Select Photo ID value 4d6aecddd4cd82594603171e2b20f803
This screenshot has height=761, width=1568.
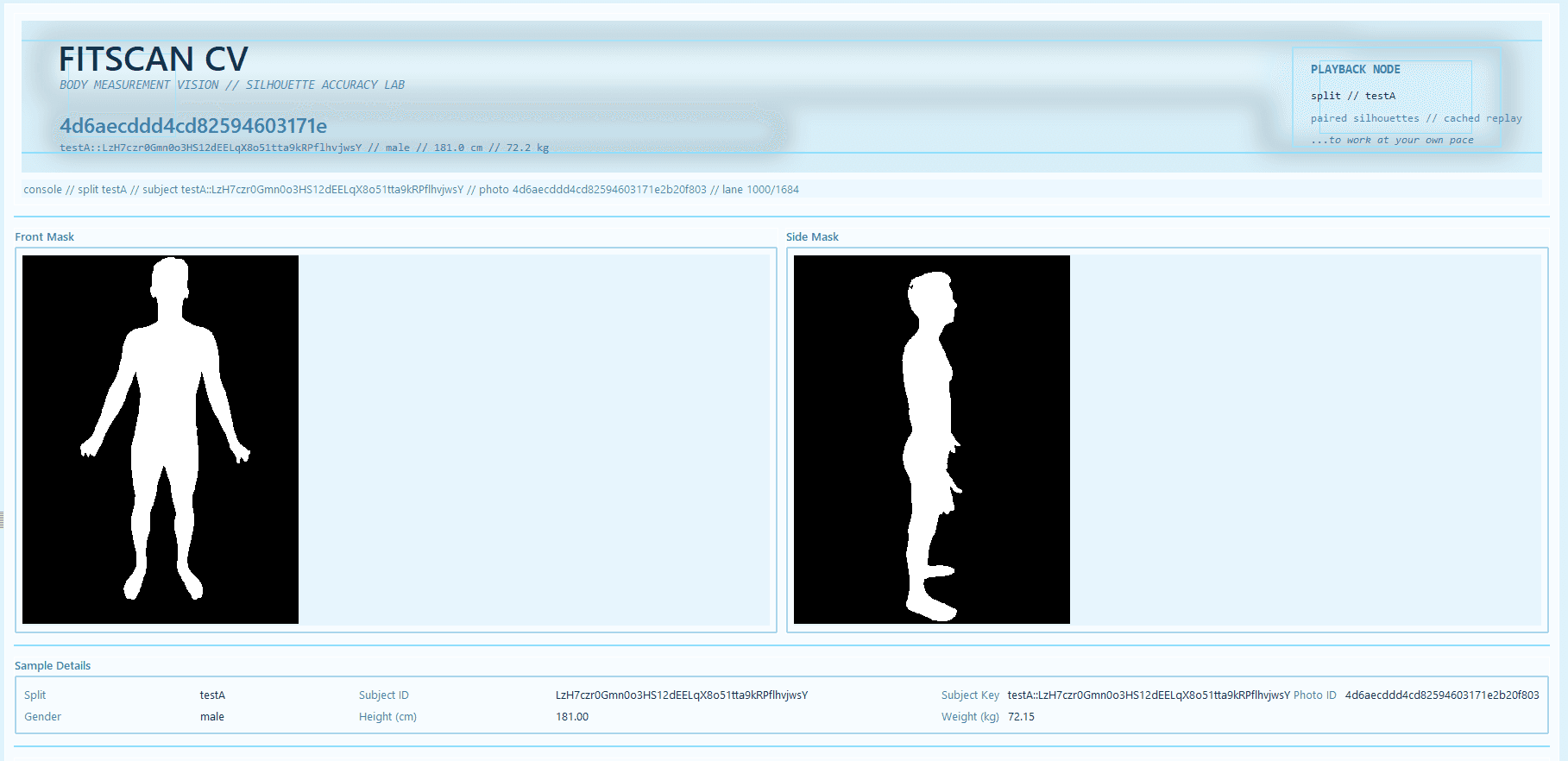(1442, 695)
